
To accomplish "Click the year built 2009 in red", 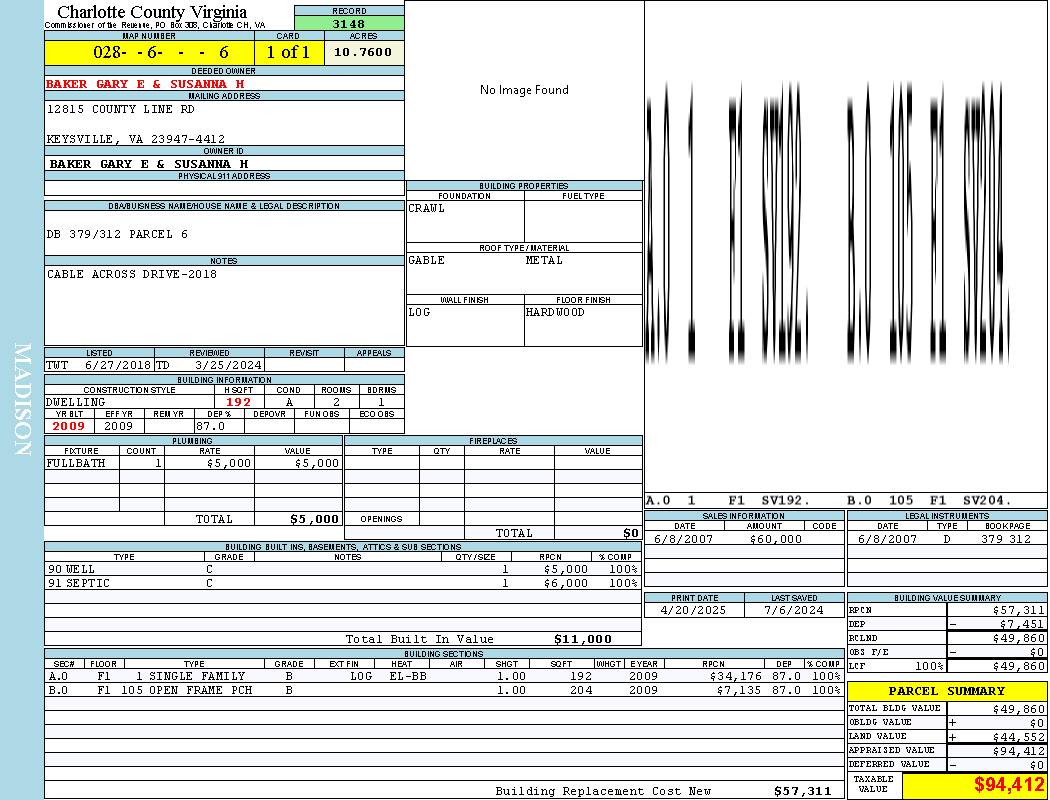I will pos(69,426).
